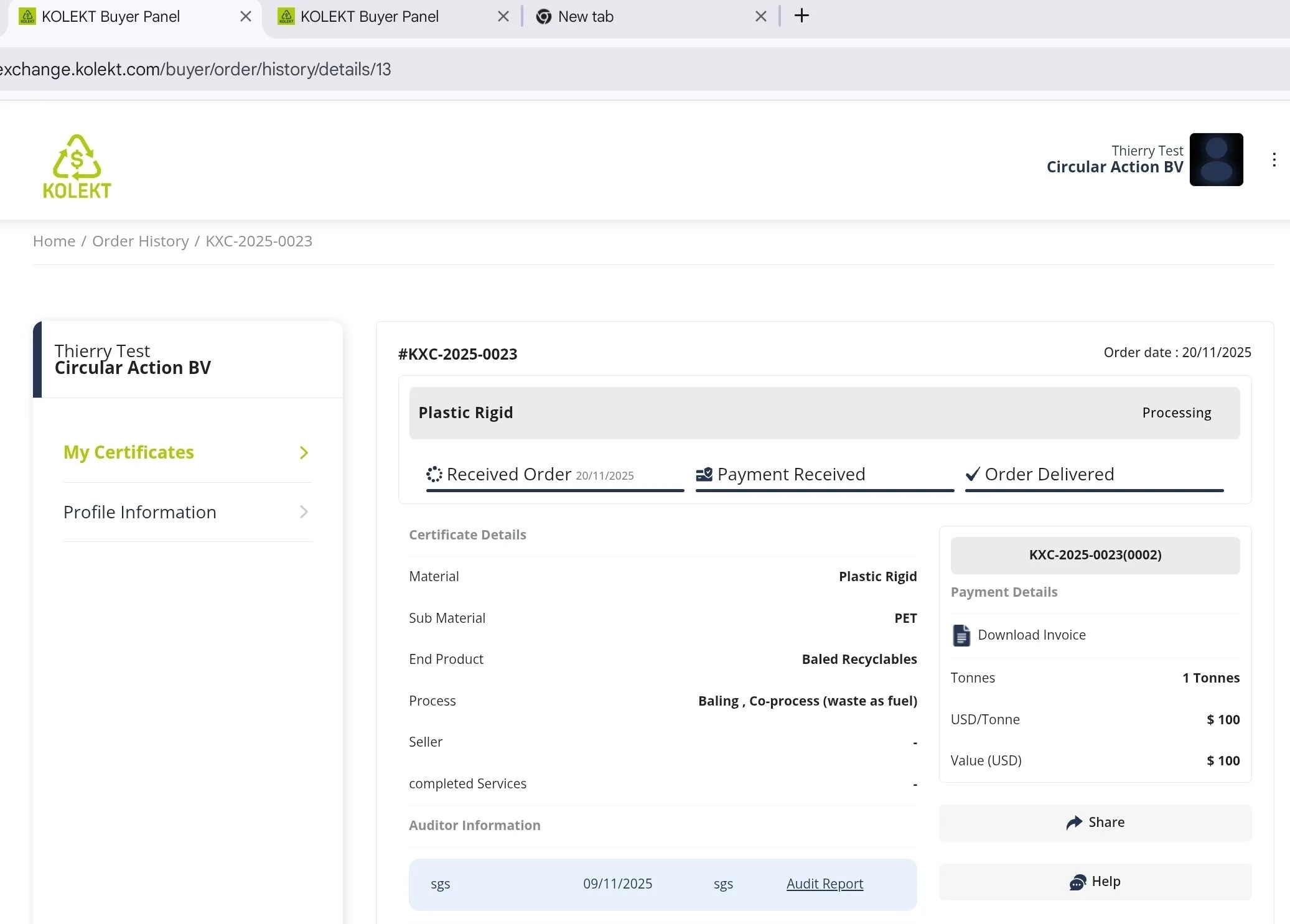Select certificate KXC-2025-0023(0002) button
Viewport: 1290px width, 924px height.
point(1095,555)
